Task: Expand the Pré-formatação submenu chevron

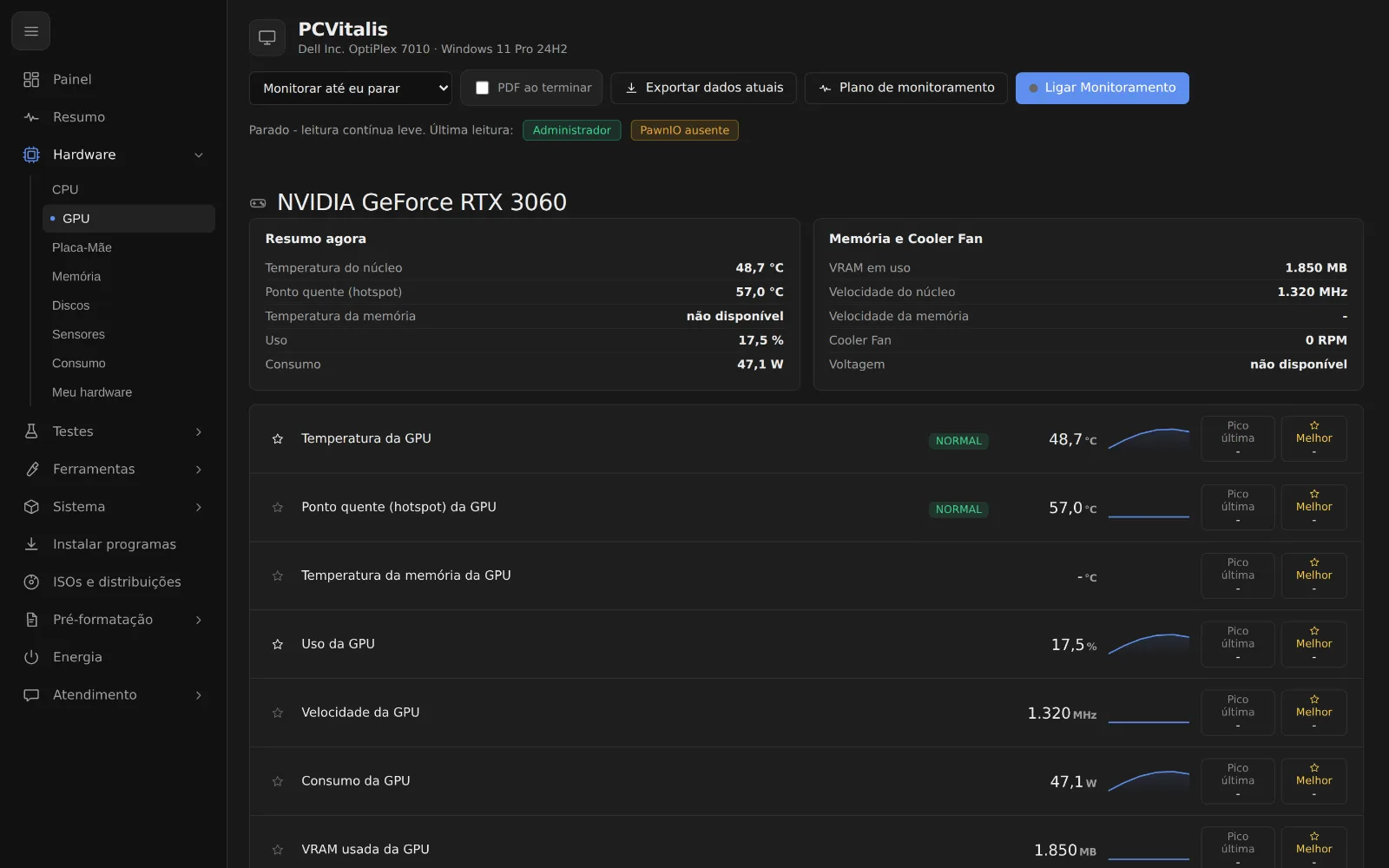Action: (199, 621)
